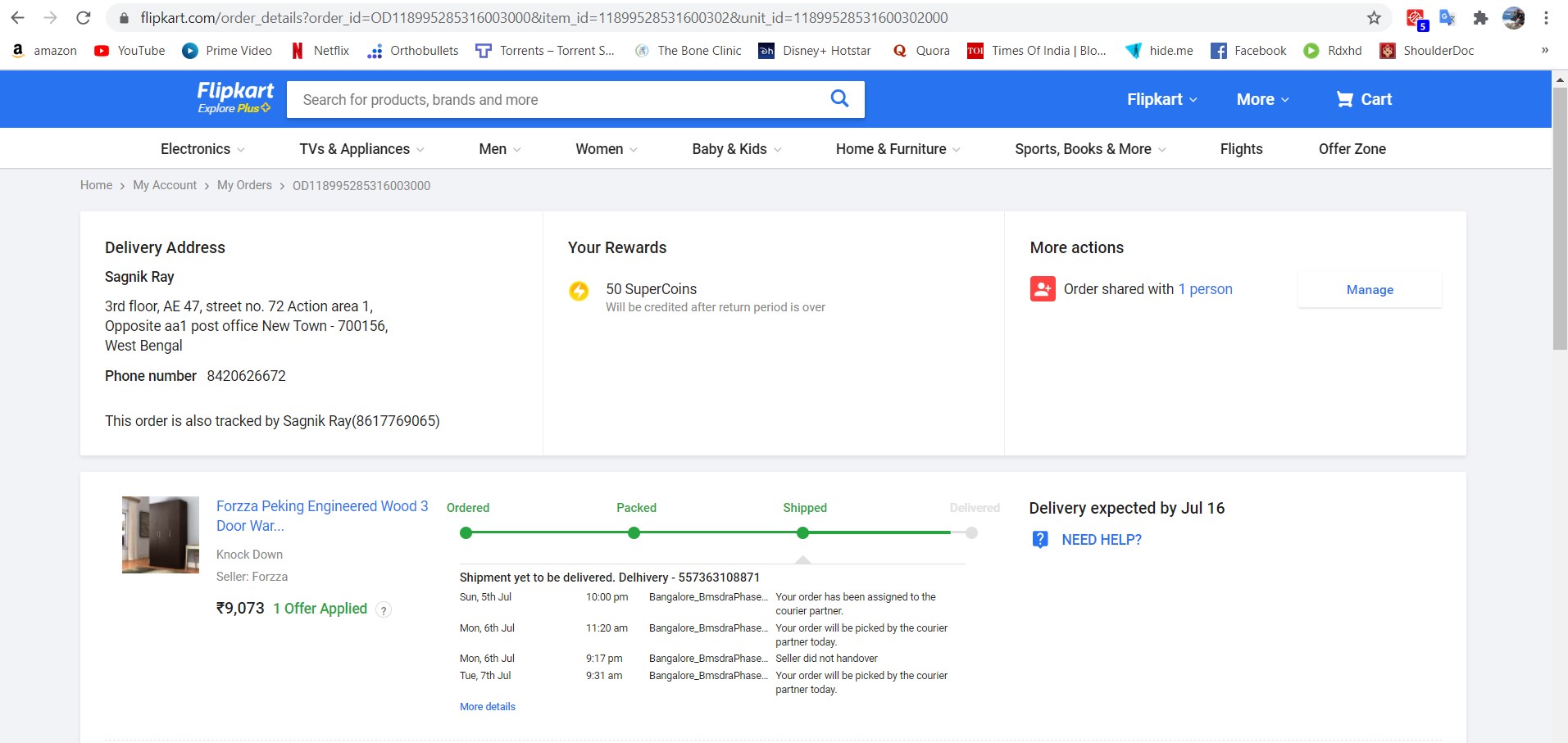Open the NEED HELP? link
Image resolution: width=1568 pixels, height=743 pixels.
1101,540
